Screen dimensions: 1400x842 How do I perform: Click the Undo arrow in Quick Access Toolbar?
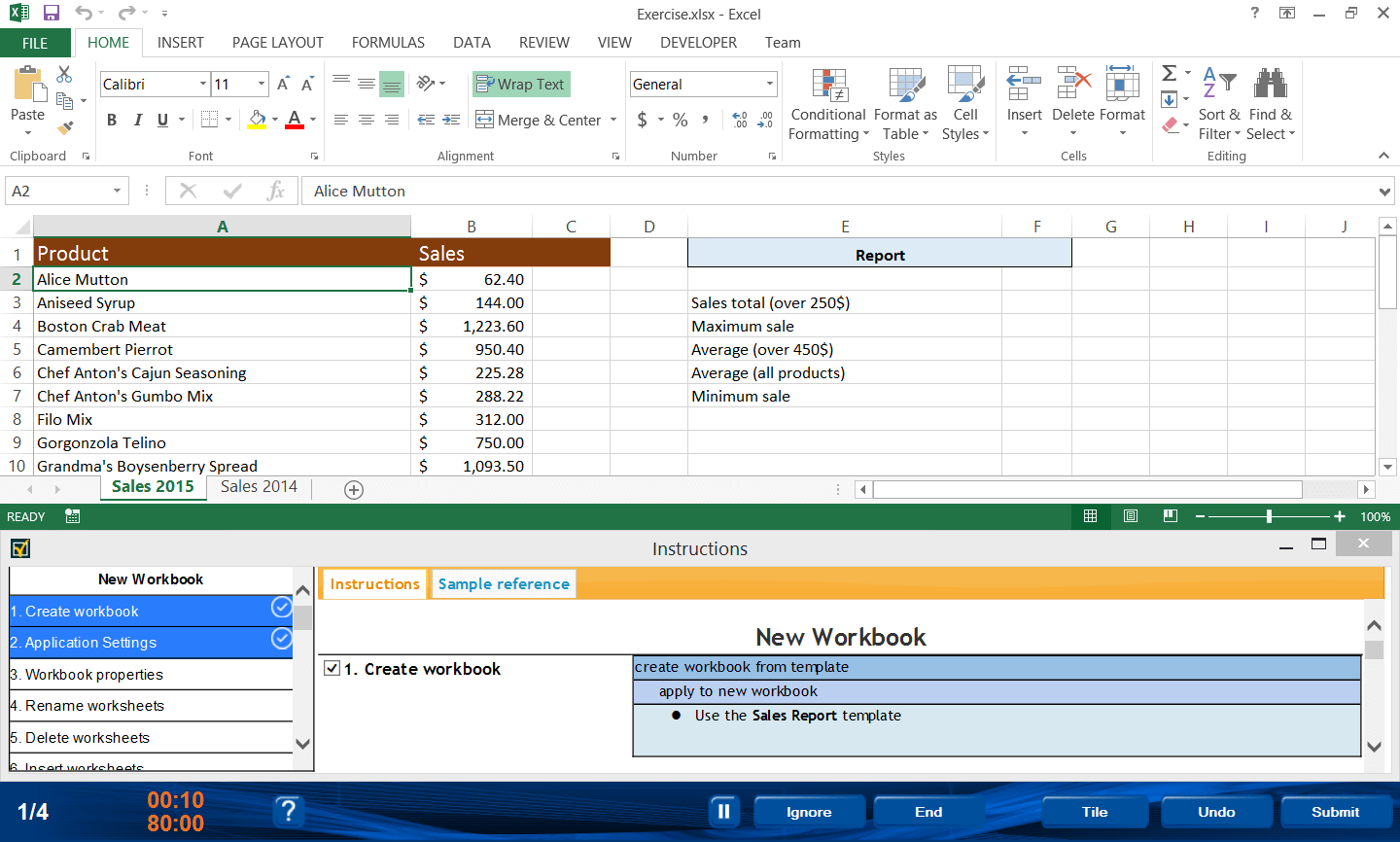(84, 14)
